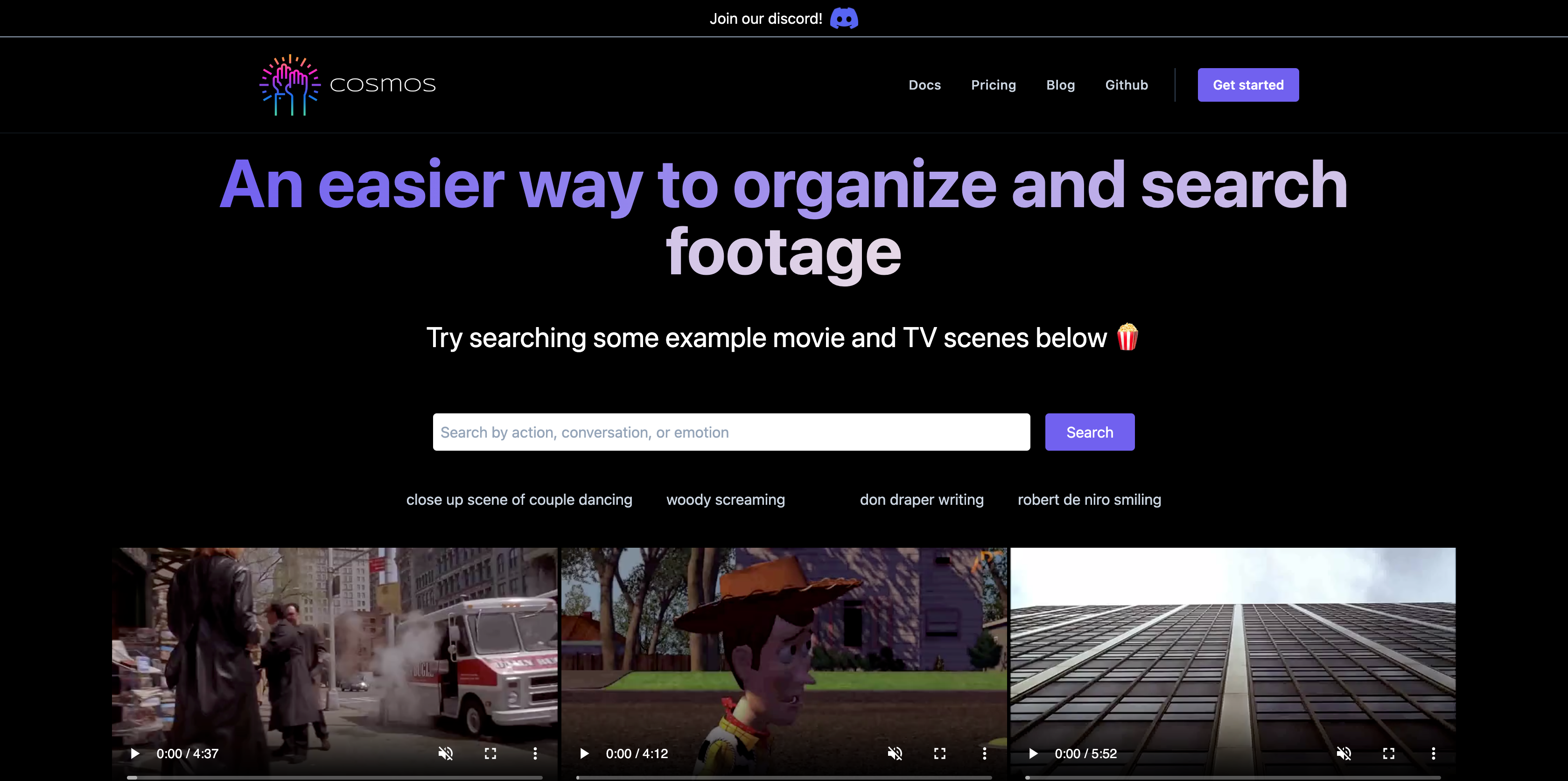Click the Discord logo icon
Image resolution: width=1568 pixels, height=781 pixels.
point(844,18)
